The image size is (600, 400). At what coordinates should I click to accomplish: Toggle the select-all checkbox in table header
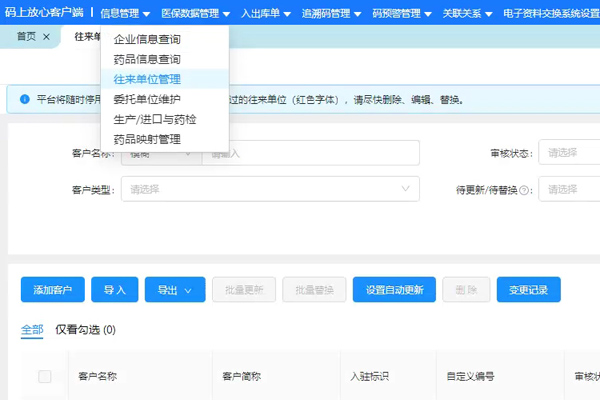[x=44, y=377]
